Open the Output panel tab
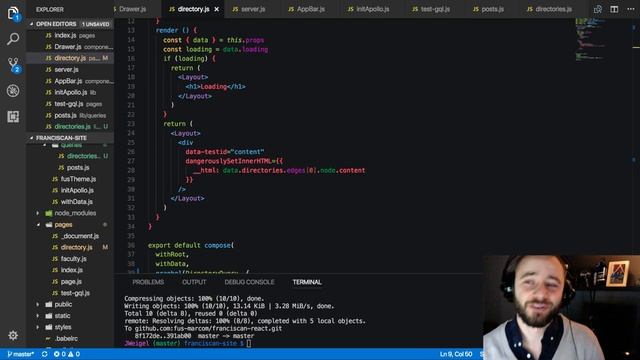 pos(194,282)
